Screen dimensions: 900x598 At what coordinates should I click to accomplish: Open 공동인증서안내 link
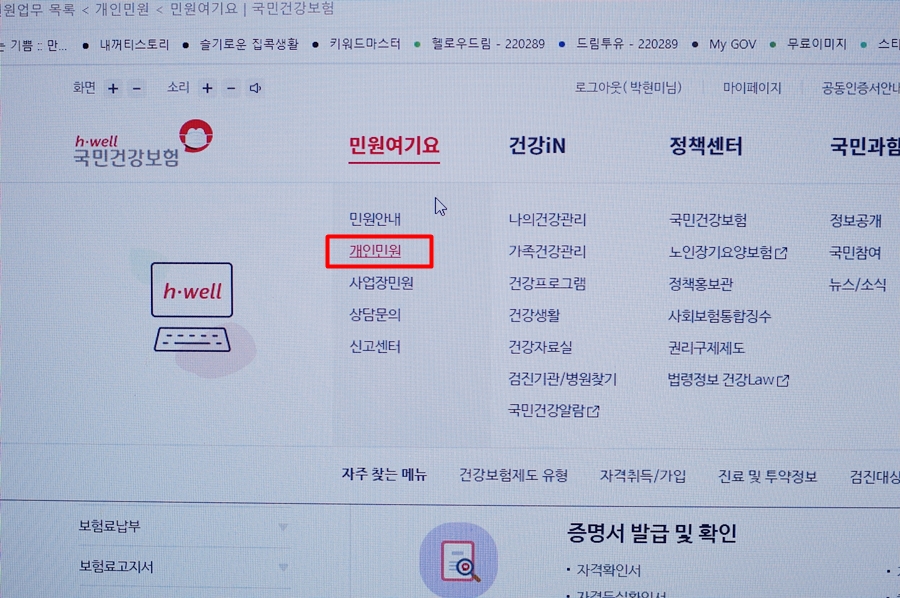click(860, 88)
